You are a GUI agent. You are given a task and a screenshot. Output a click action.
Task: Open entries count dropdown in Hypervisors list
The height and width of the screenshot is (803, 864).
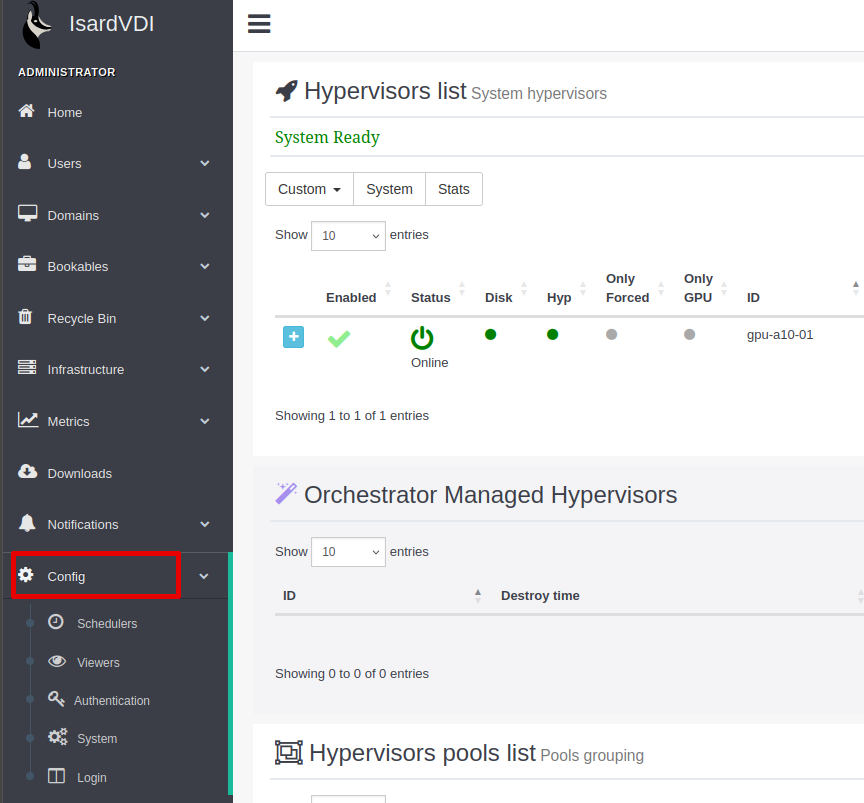pyautogui.click(x=348, y=236)
